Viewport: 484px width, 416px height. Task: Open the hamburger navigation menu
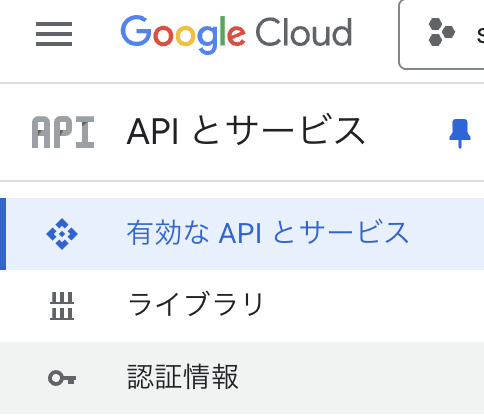[x=54, y=34]
